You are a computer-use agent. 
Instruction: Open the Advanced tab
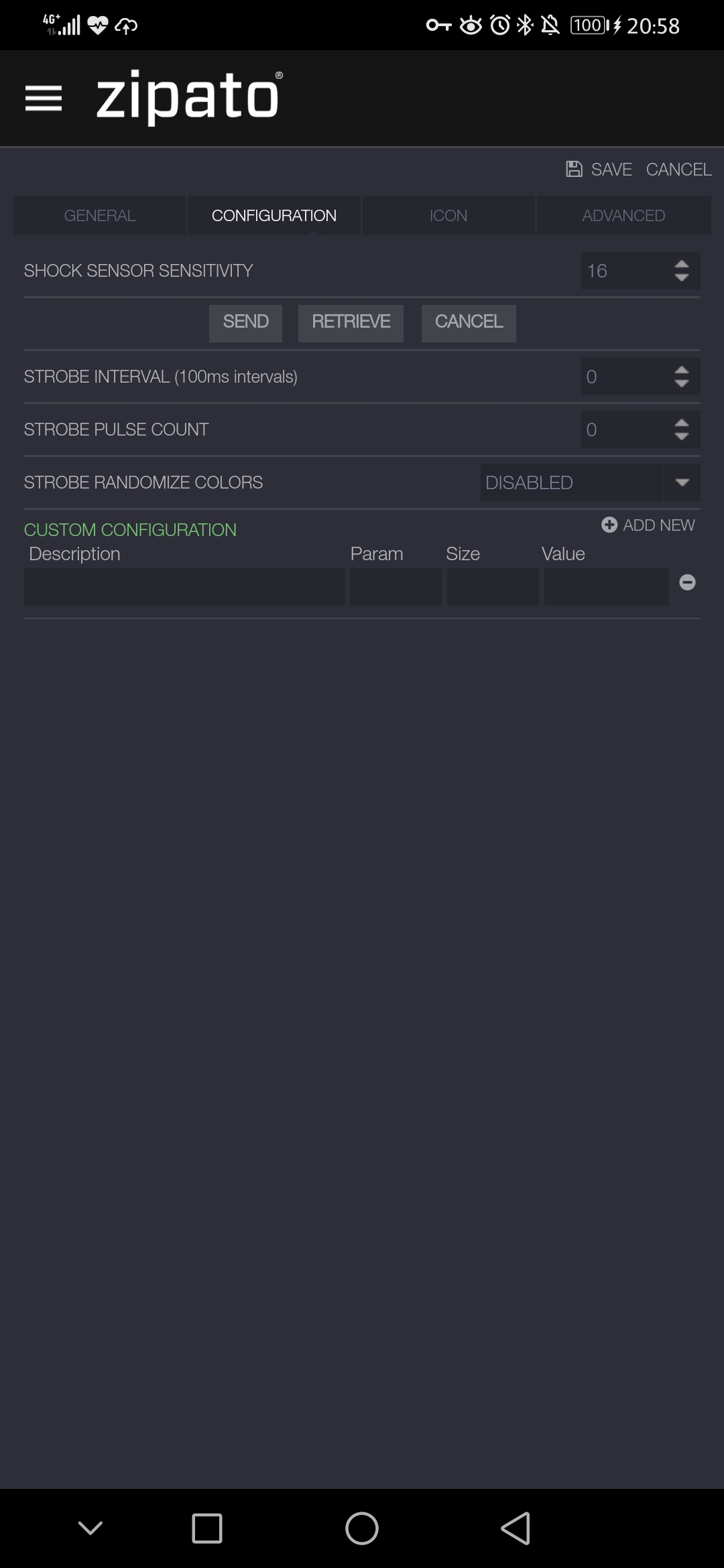click(623, 215)
